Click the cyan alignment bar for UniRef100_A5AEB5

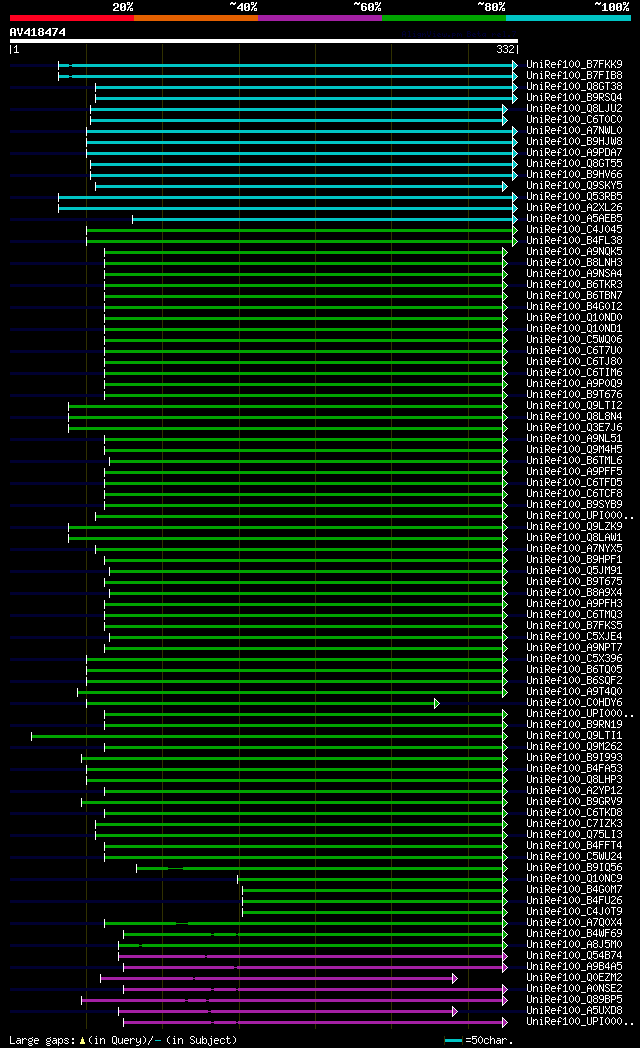(325, 219)
